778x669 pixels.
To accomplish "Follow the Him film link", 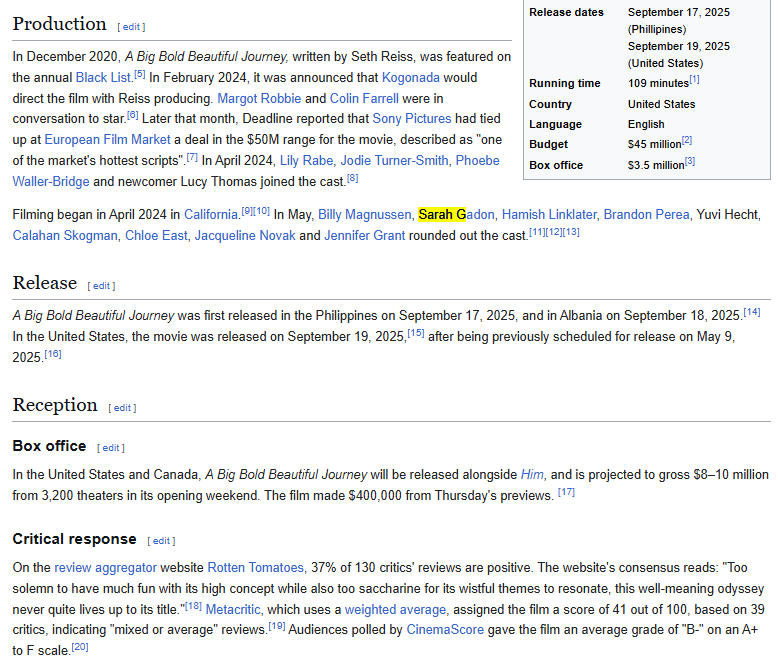I will pos(532,475).
